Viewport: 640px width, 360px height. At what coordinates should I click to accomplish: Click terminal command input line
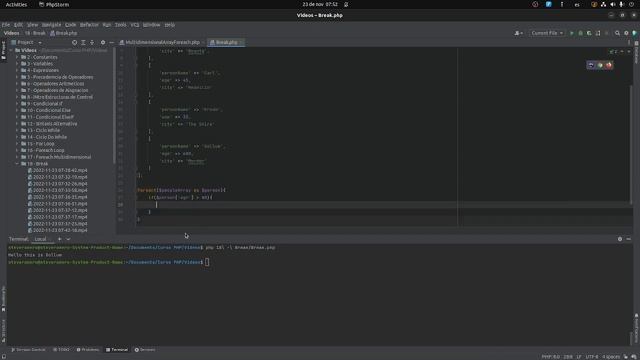pos(320,262)
